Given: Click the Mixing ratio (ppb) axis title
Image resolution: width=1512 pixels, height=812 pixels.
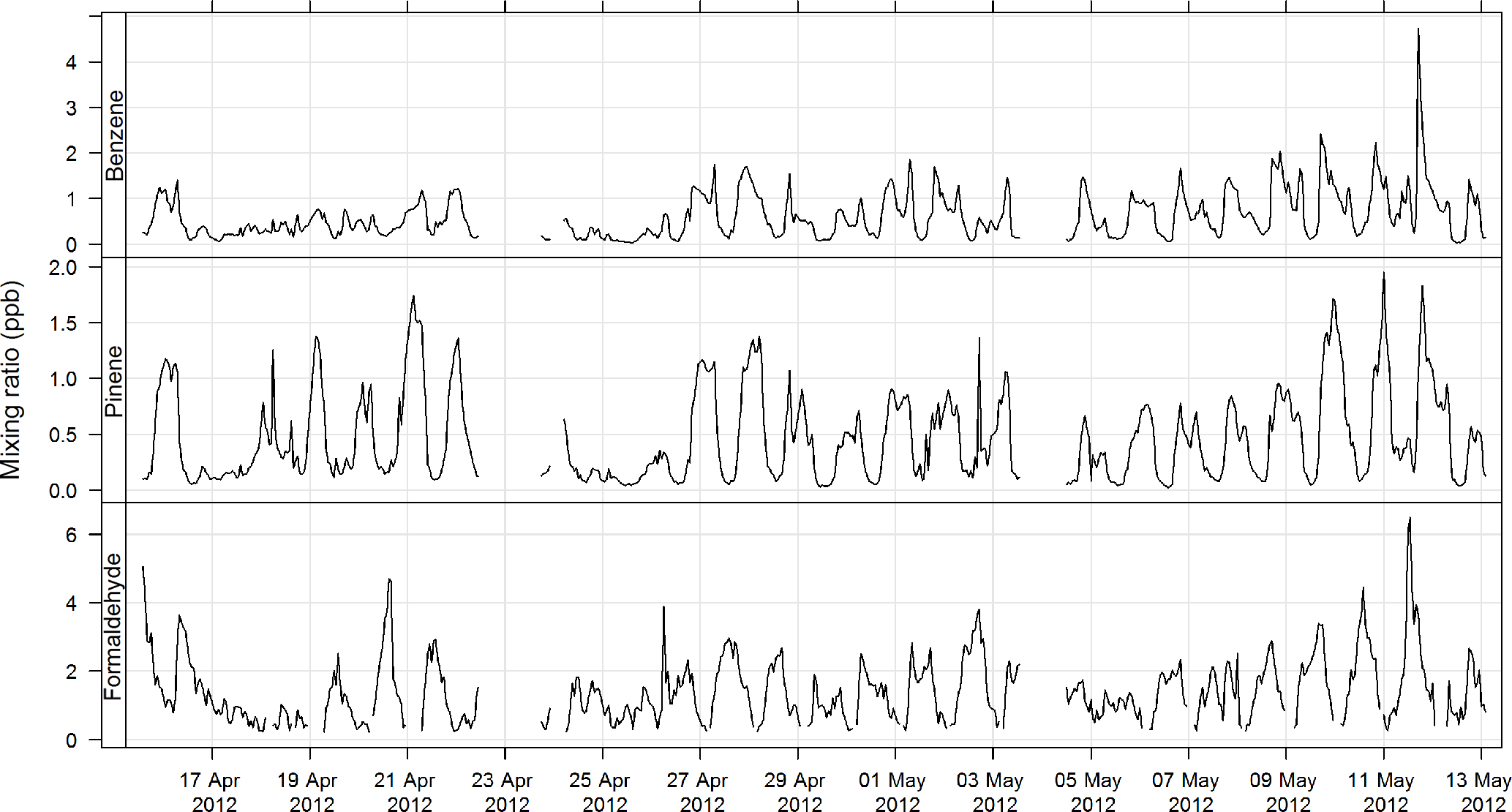Looking at the screenshot, I should pos(12,380).
